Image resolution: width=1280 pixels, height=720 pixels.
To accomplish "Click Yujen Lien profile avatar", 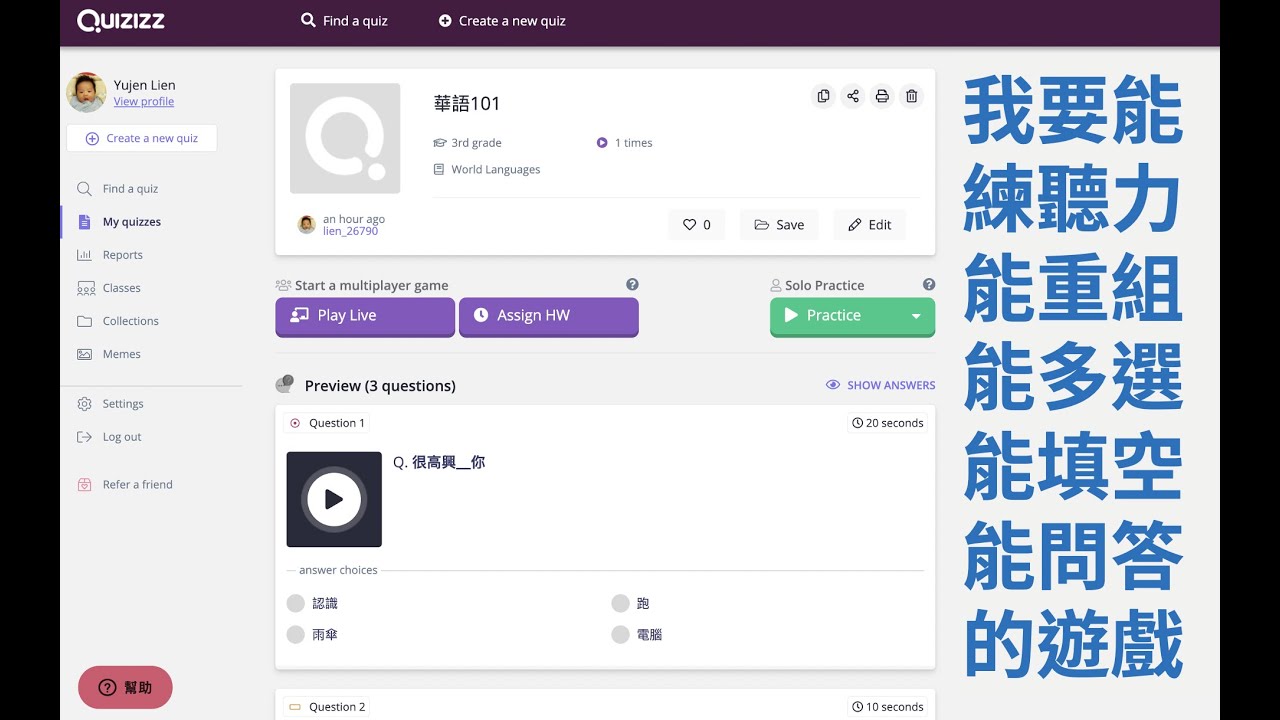I will tap(86, 92).
